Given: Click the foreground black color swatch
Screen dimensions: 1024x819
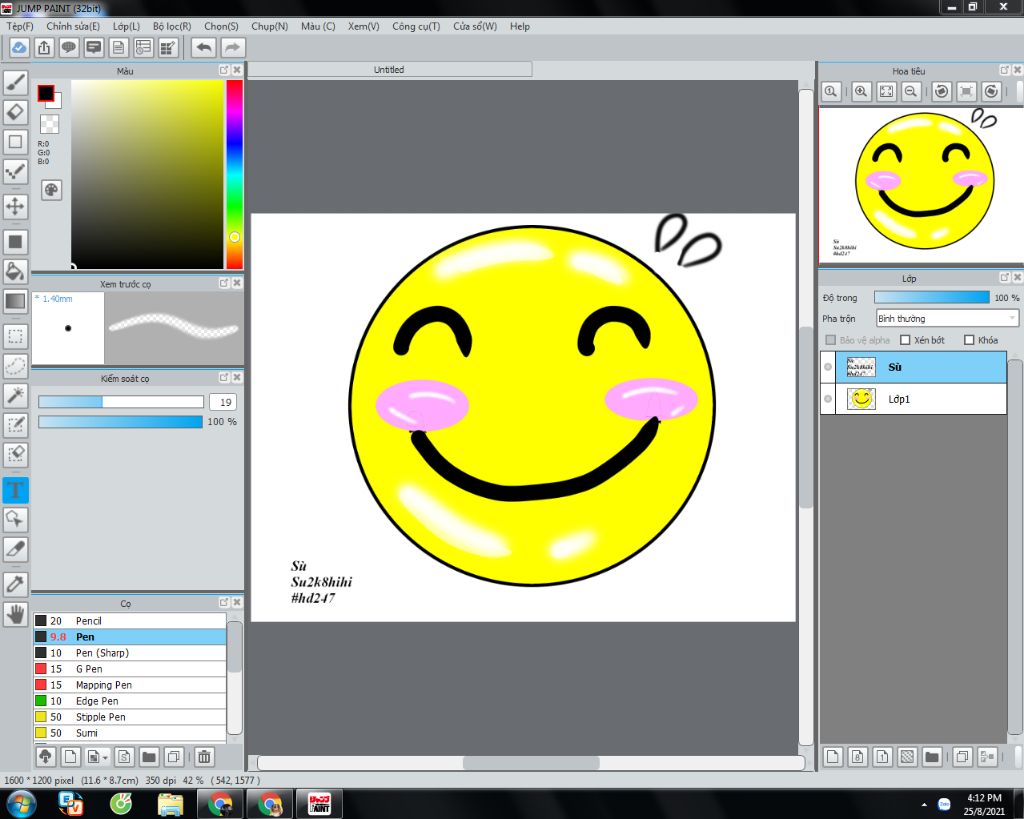Looking at the screenshot, I should coord(45,93).
